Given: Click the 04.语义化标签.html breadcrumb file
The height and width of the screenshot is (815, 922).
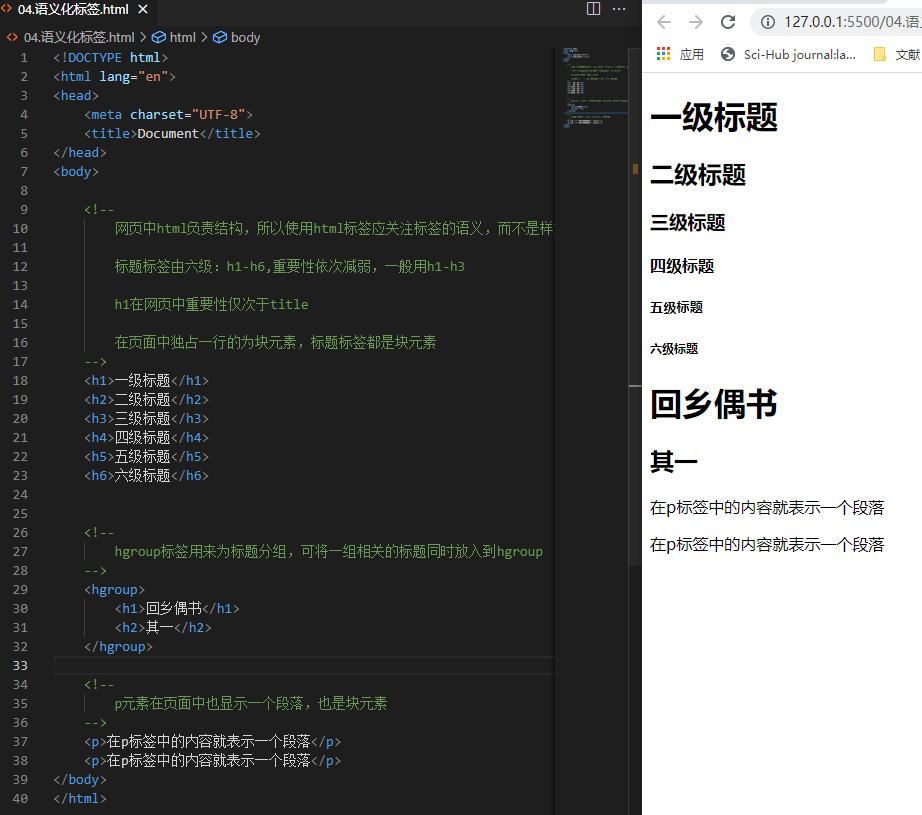Looking at the screenshot, I should coord(71,38).
